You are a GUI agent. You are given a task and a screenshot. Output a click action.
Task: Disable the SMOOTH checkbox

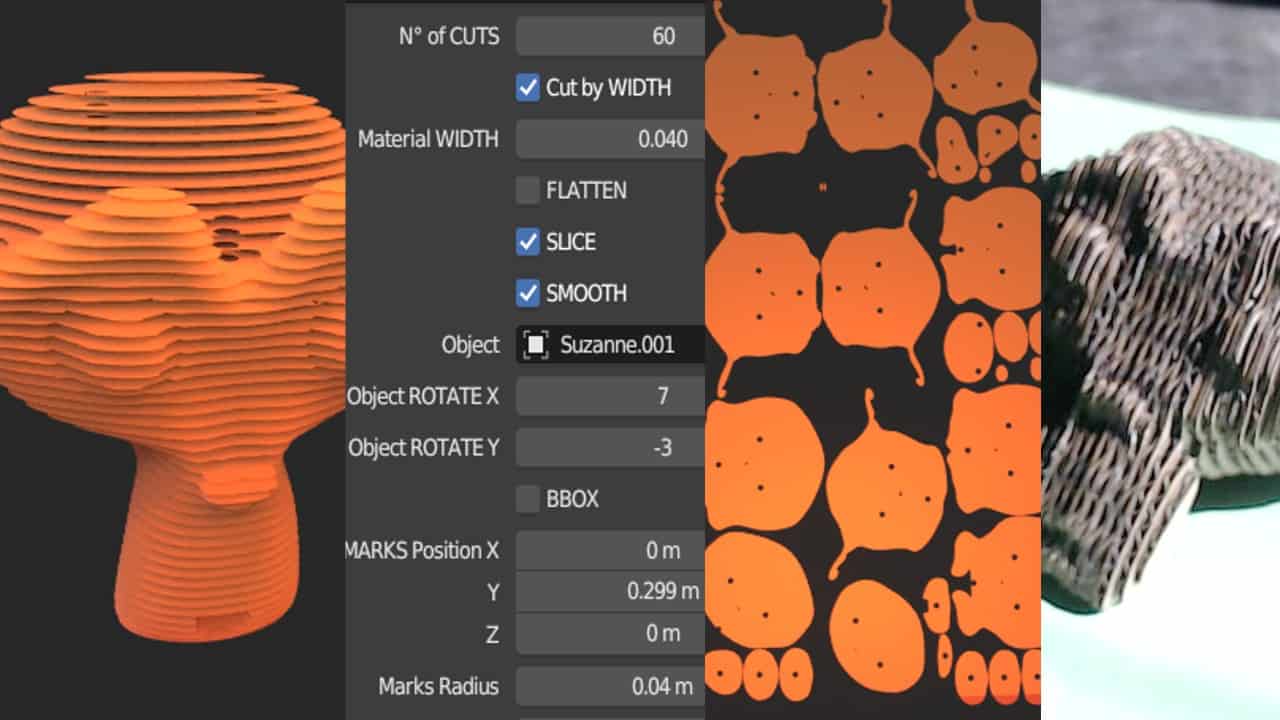click(528, 293)
